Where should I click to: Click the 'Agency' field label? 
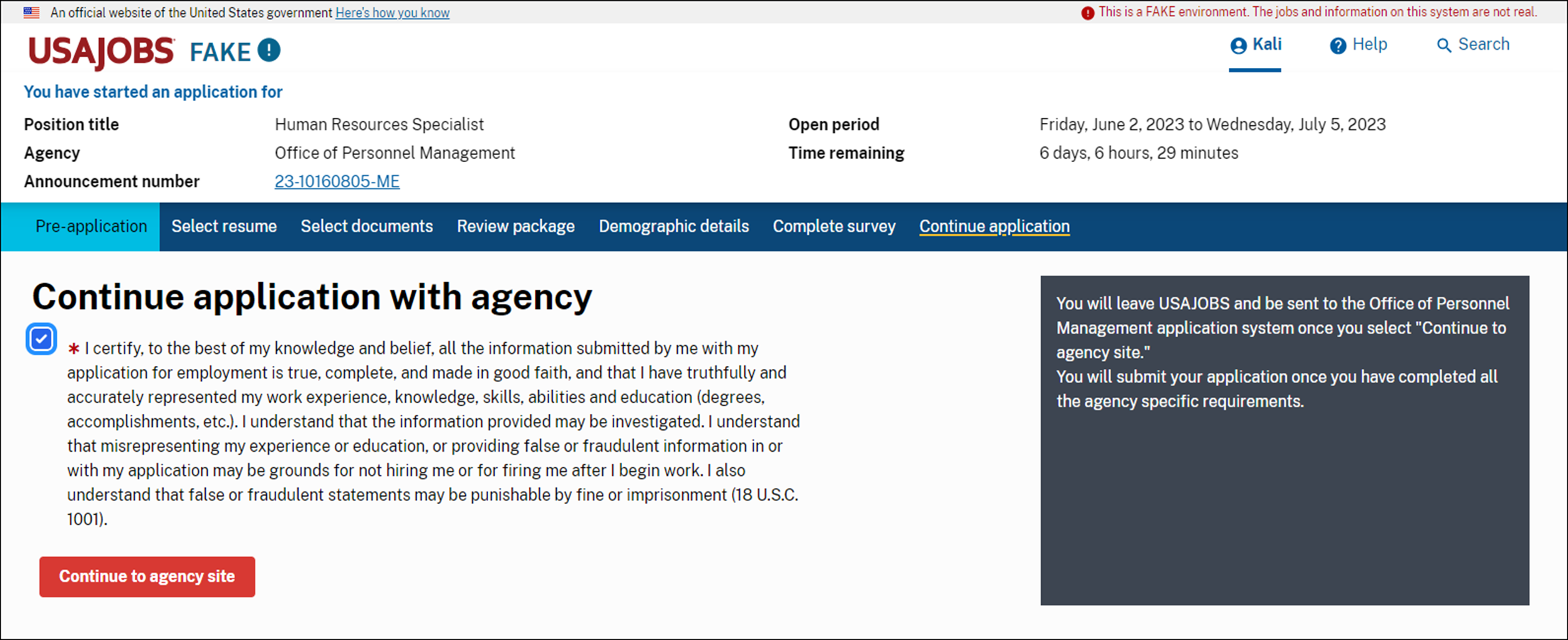coord(52,153)
